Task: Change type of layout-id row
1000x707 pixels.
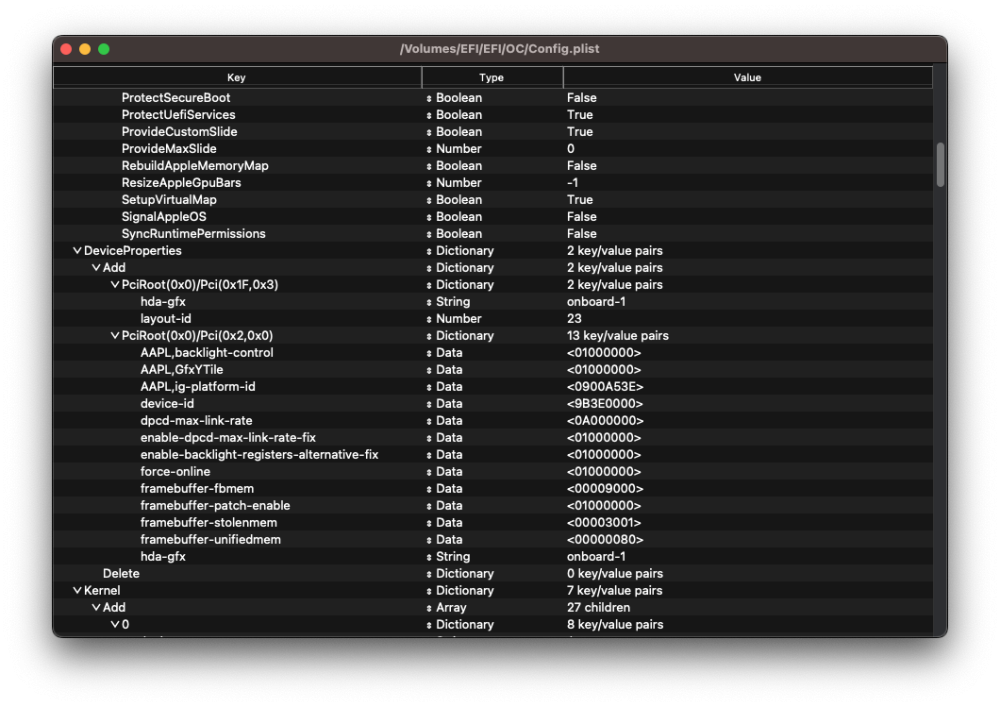Action: [x=429, y=319]
